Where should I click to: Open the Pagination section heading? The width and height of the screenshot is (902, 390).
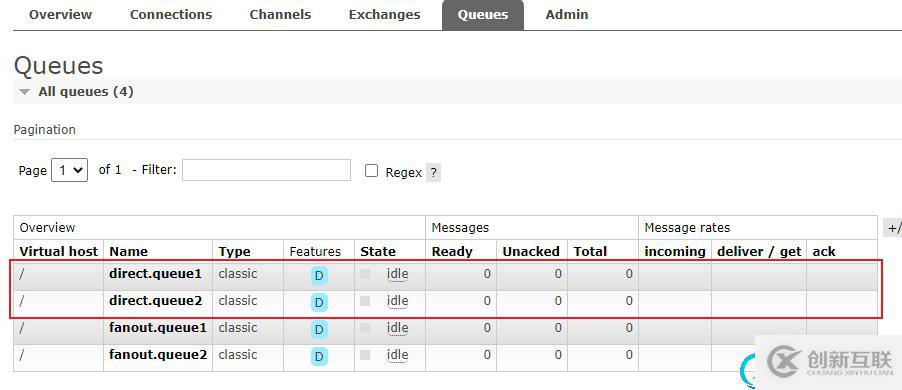(x=45, y=129)
